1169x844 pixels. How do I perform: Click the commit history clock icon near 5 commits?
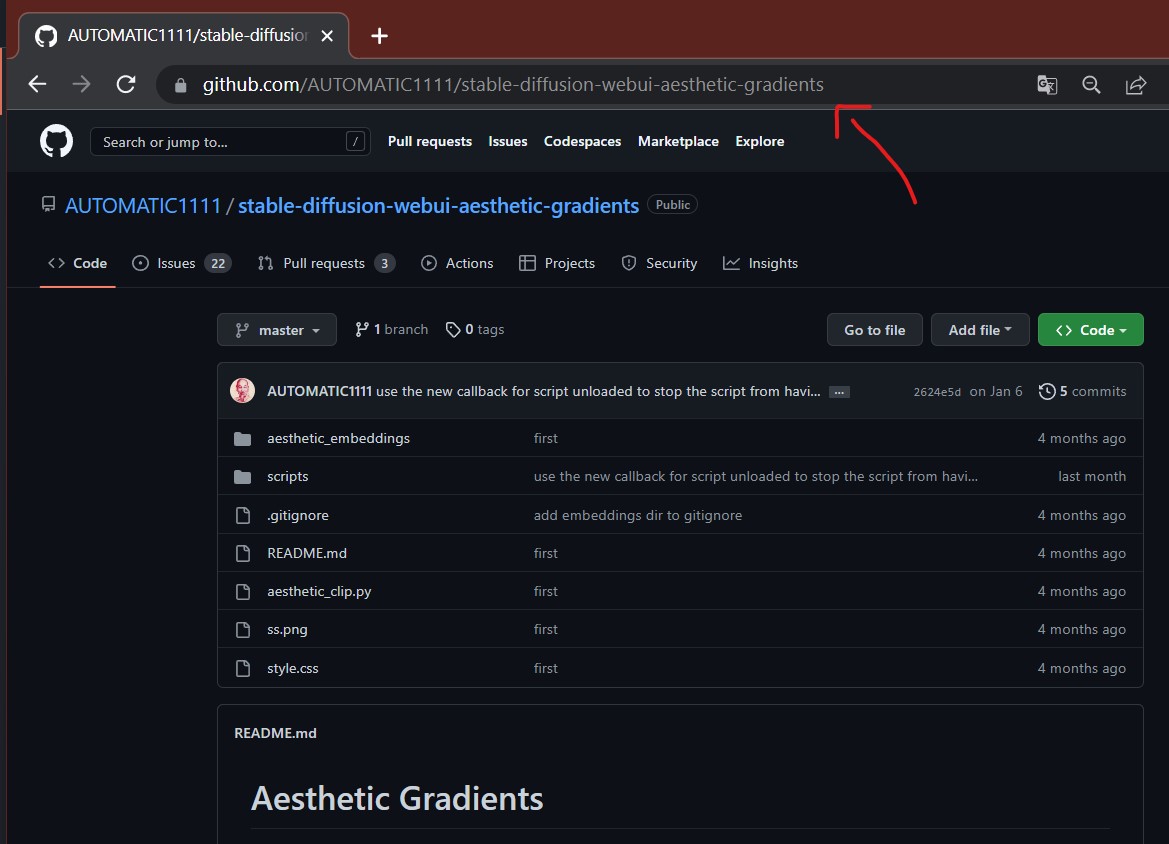coord(1049,391)
